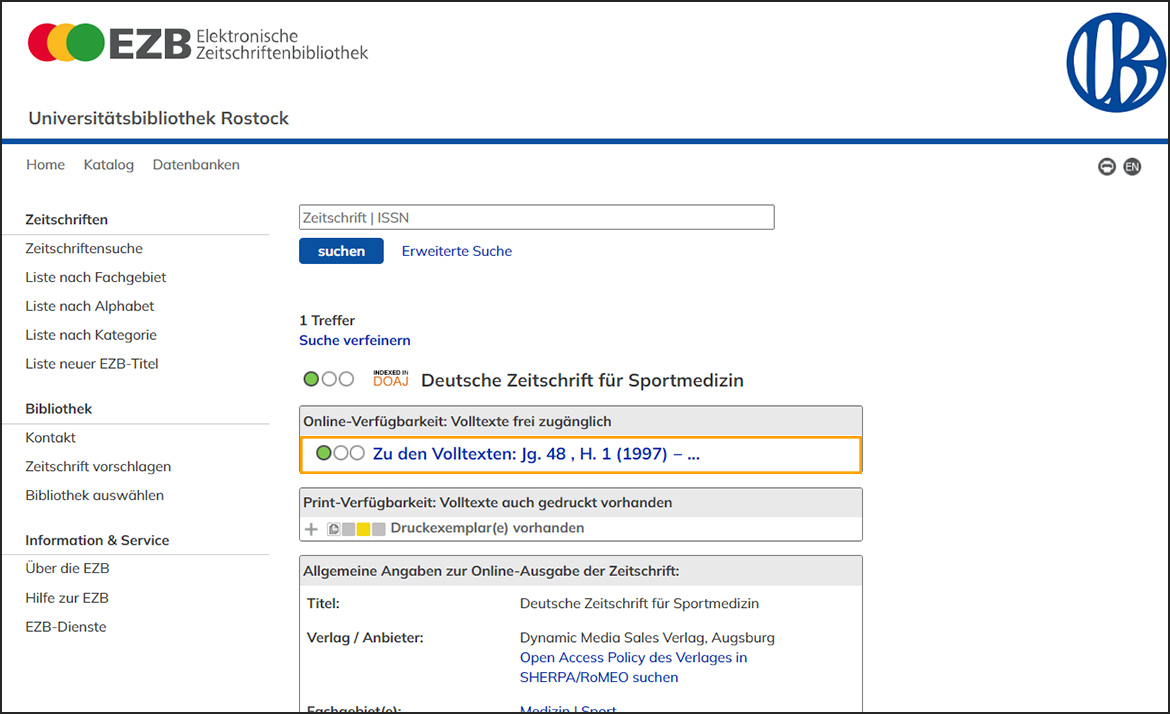Screen dimensions: 1170x714
Task: Open the Datenbanken menu item
Action: [196, 164]
